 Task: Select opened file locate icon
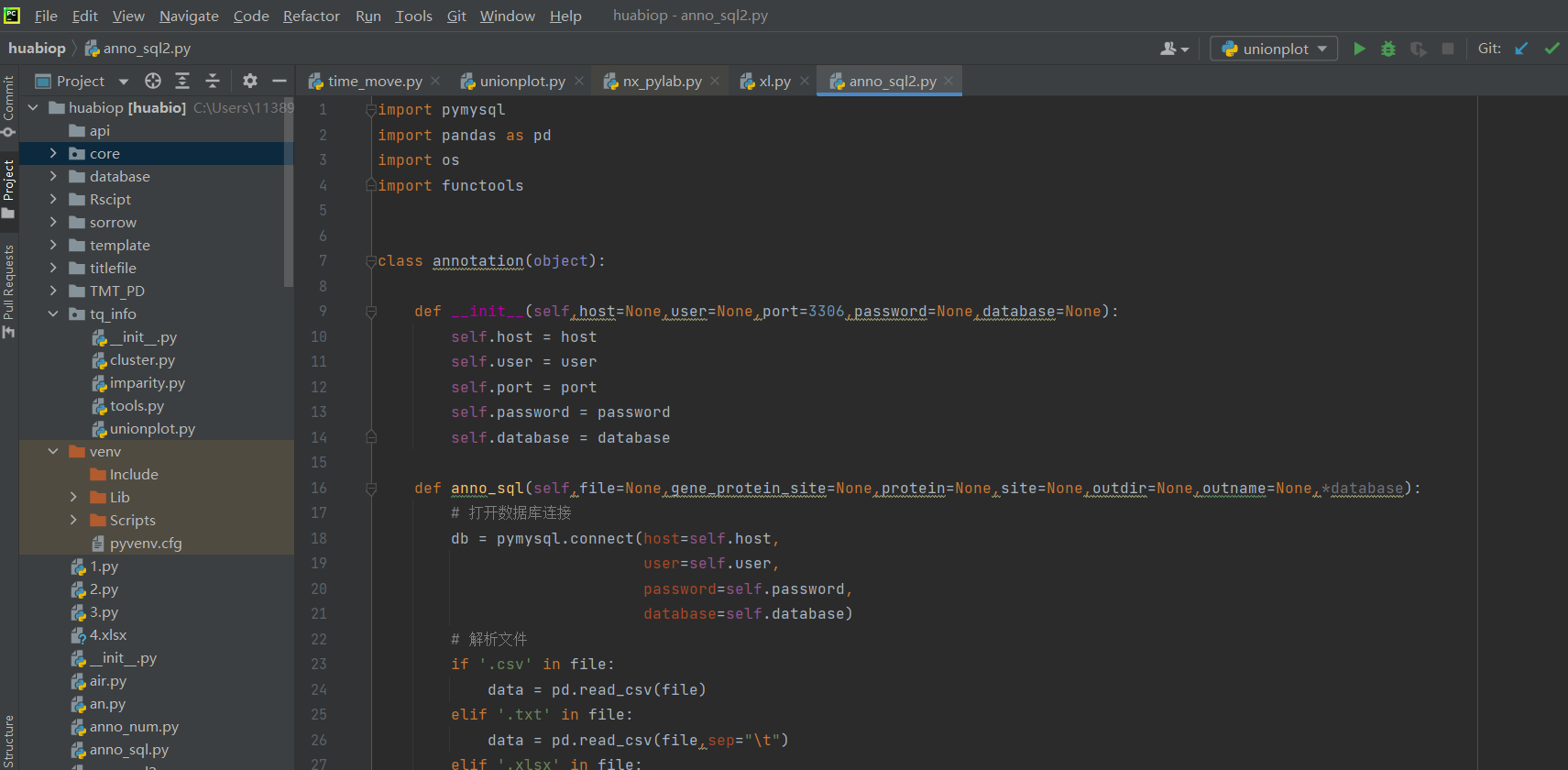[153, 81]
